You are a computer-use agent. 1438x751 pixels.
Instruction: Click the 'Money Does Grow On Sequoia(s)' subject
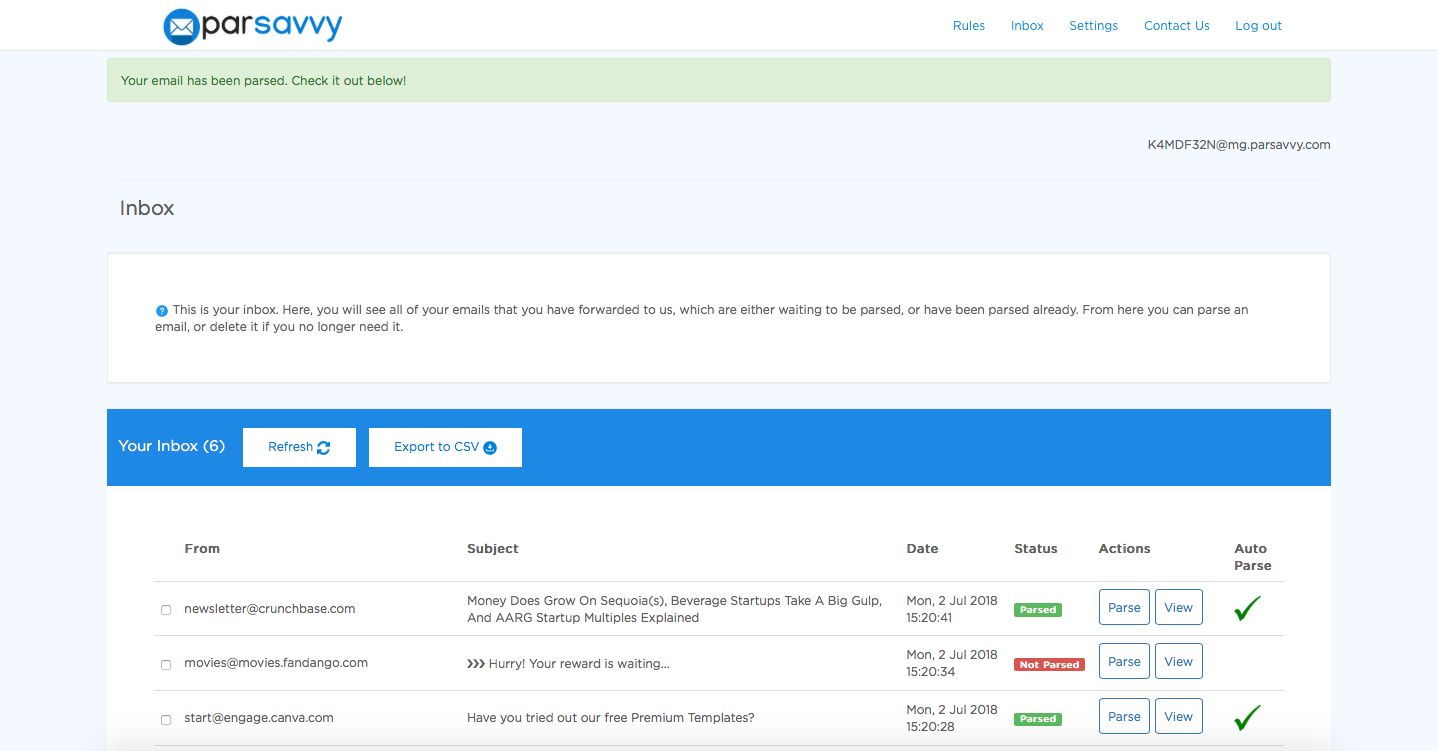[674, 609]
